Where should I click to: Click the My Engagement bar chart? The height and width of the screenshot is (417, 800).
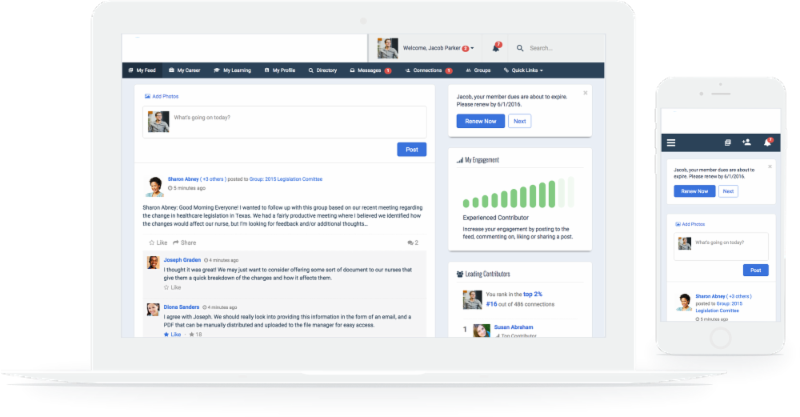click(519, 192)
